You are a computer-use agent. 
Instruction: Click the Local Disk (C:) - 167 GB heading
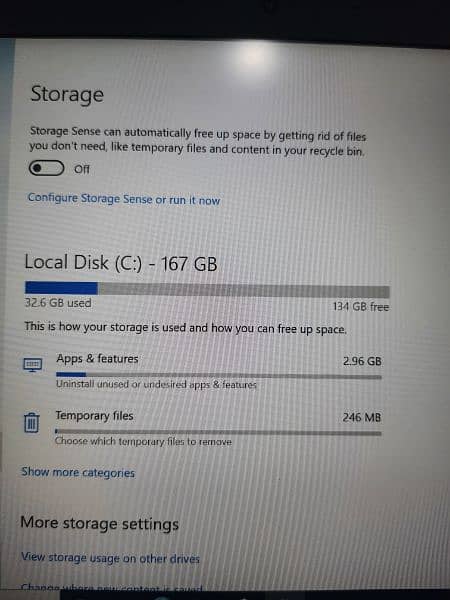click(x=121, y=263)
